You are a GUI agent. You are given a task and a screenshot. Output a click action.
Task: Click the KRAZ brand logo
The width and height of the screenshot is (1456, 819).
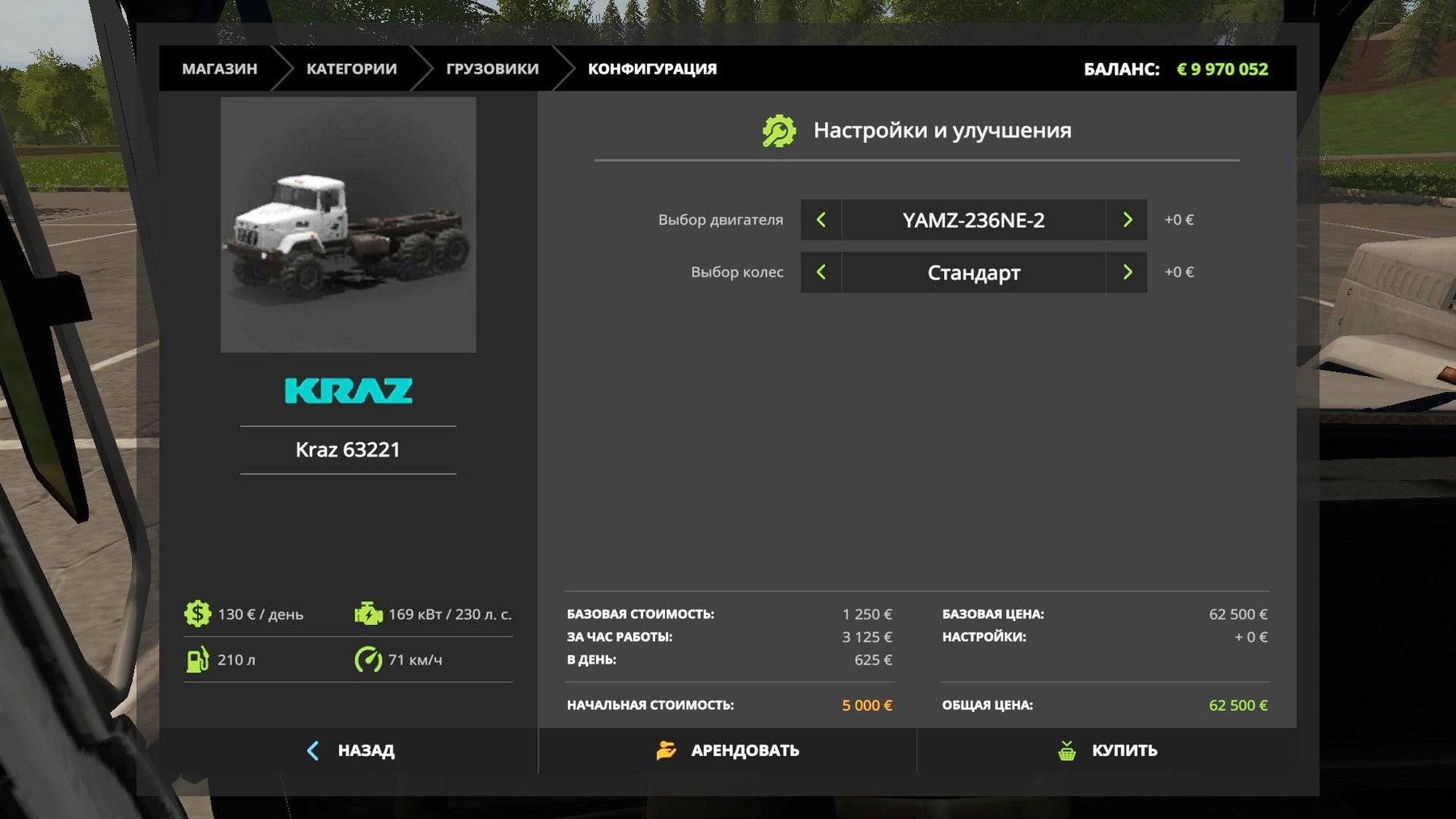pyautogui.click(x=349, y=391)
